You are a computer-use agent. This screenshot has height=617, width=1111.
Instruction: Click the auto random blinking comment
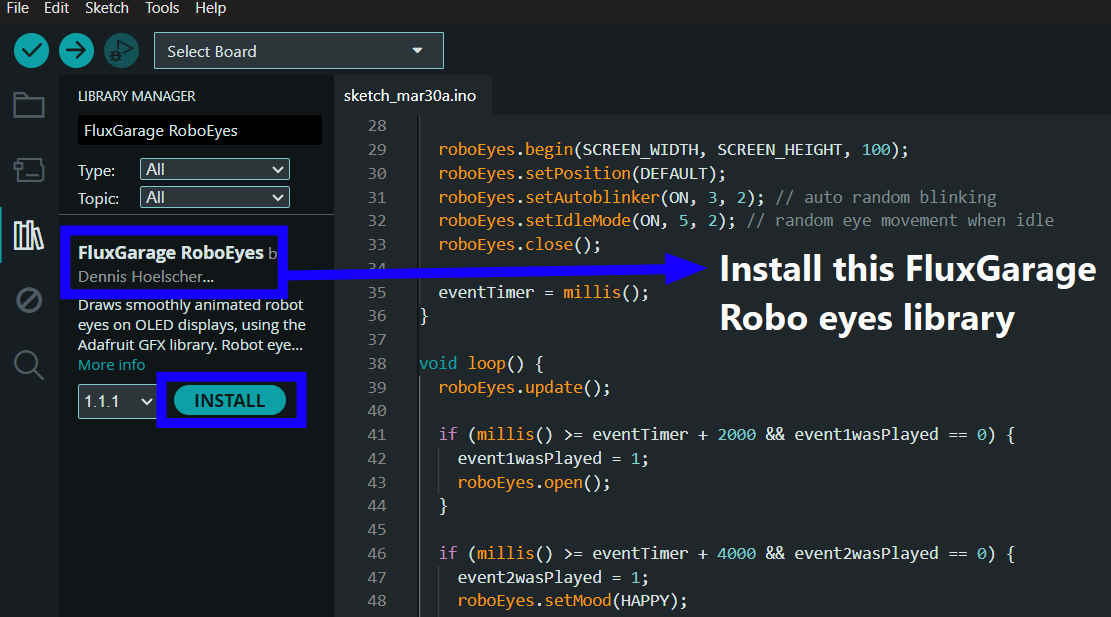point(886,197)
